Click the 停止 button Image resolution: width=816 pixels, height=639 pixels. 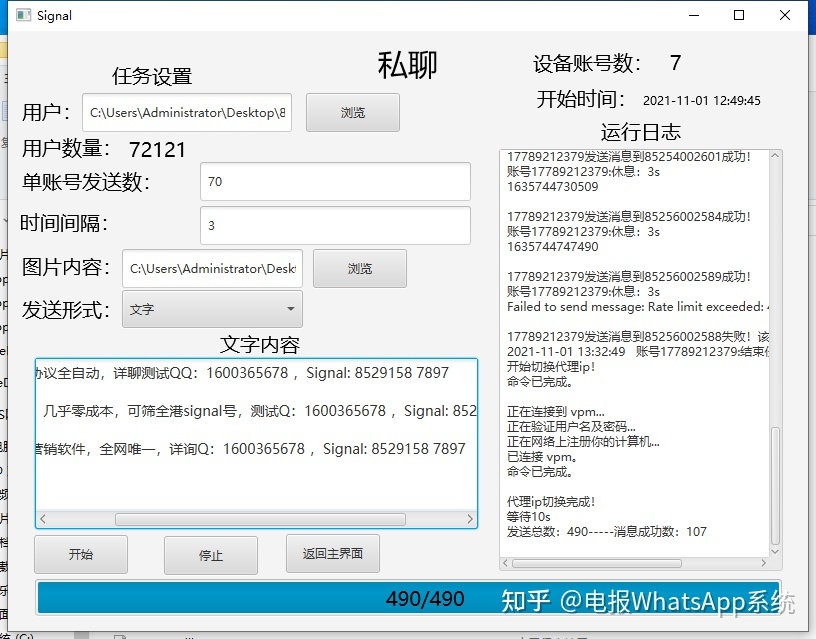pyautogui.click(x=211, y=555)
